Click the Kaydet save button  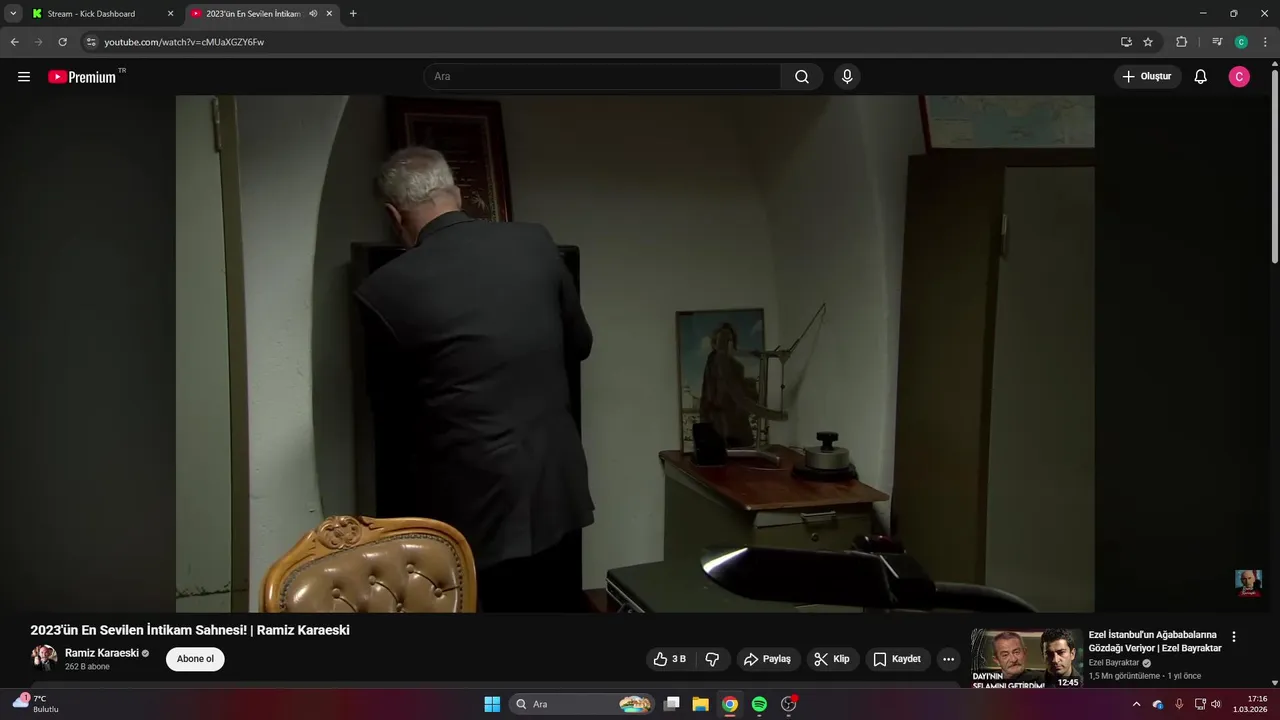[x=897, y=659]
